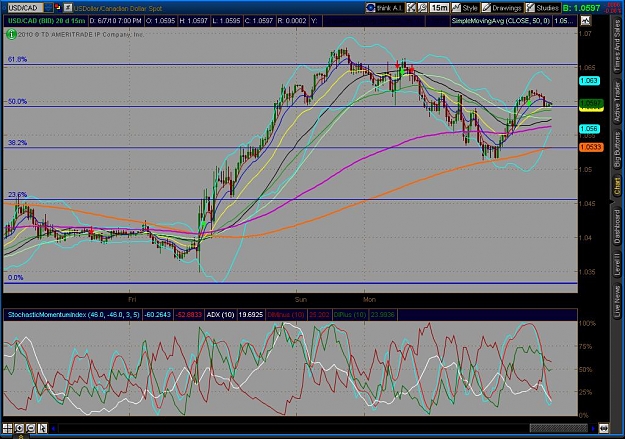The width and height of the screenshot is (625, 439).
Task: Switch to the Big Buttons tab
Action: pyautogui.click(x=617, y=150)
